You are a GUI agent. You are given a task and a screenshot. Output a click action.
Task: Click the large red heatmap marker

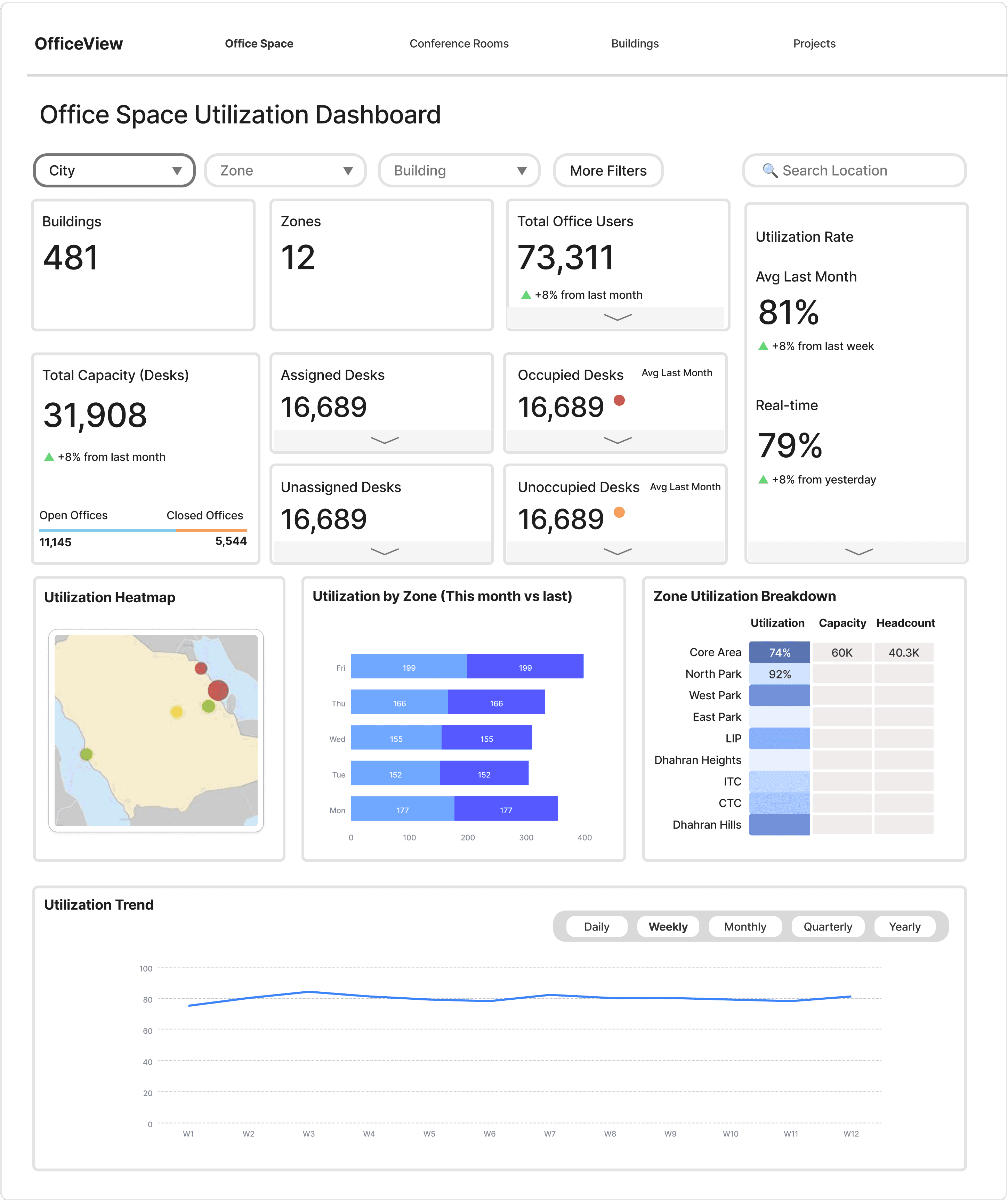click(218, 690)
